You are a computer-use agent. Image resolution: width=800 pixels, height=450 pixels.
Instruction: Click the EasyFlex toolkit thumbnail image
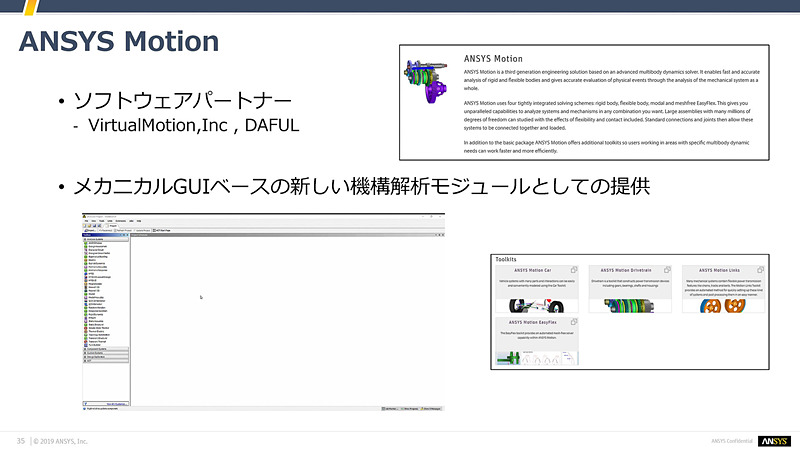point(537,357)
